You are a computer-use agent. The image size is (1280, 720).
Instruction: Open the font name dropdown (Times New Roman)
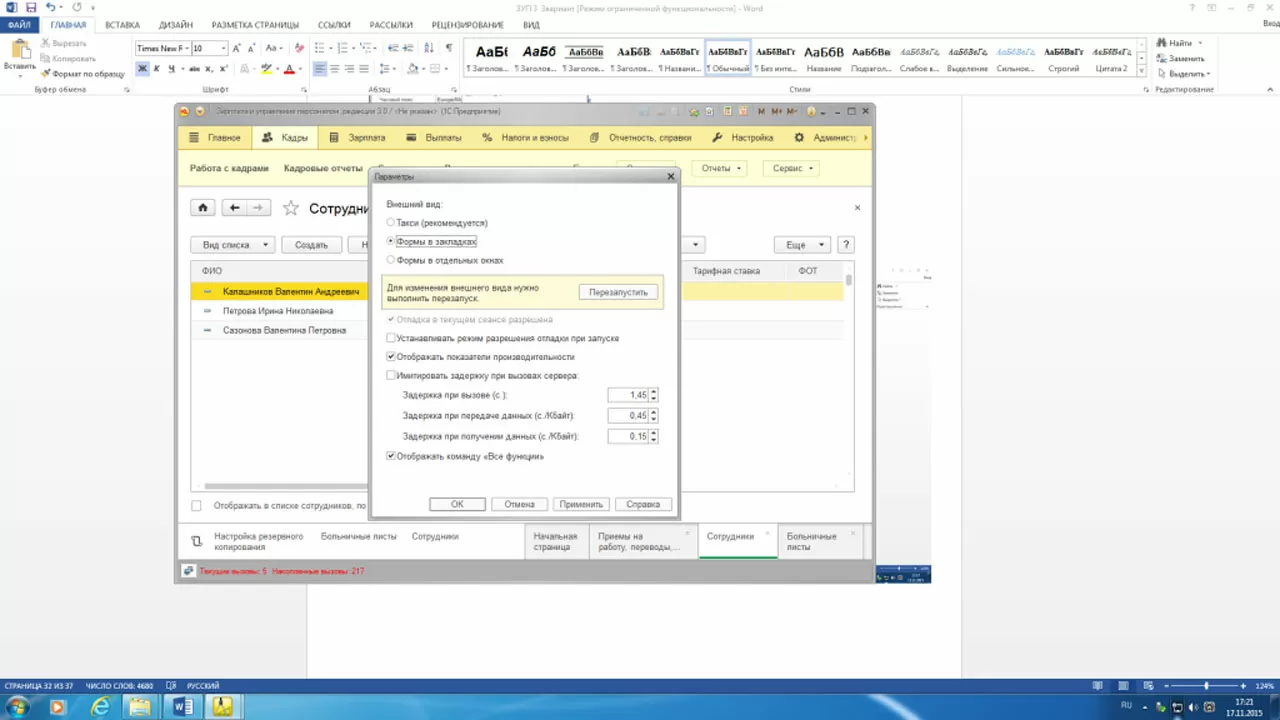[185, 48]
